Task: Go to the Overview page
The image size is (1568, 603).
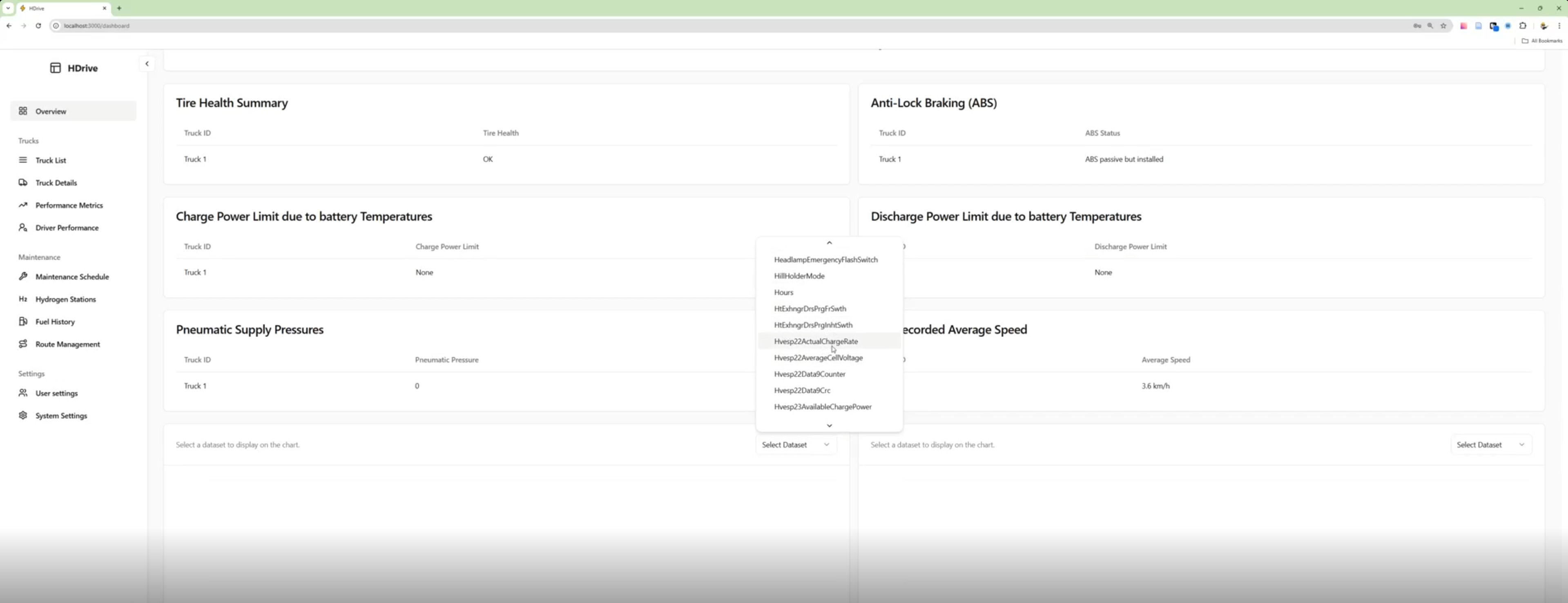Action: click(51, 112)
